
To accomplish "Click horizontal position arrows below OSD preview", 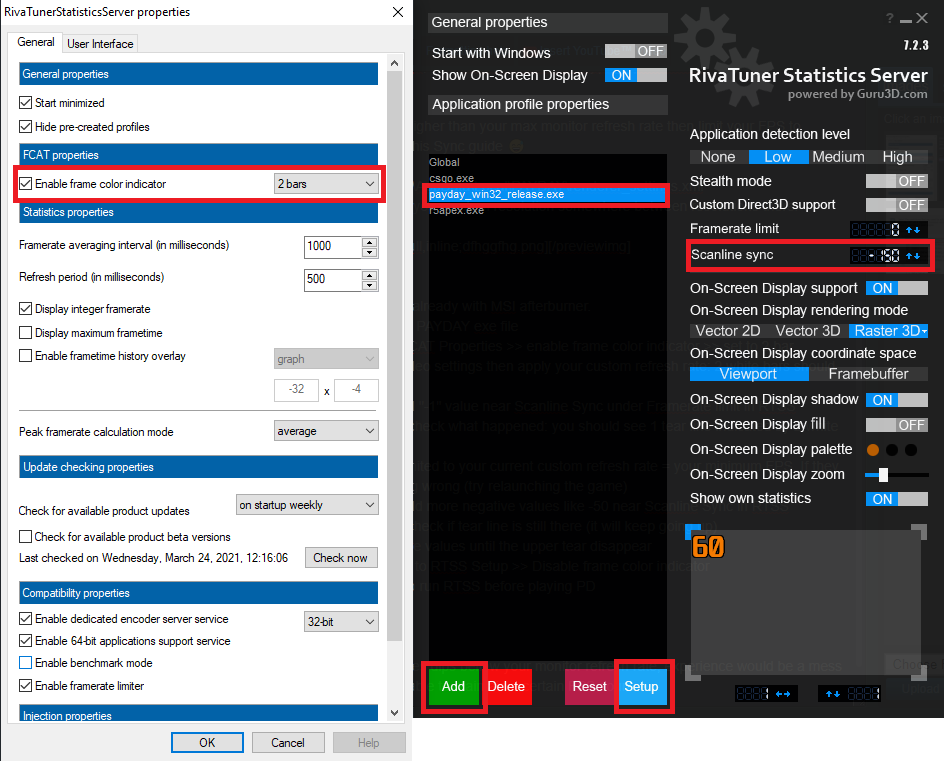I will tap(783, 694).
